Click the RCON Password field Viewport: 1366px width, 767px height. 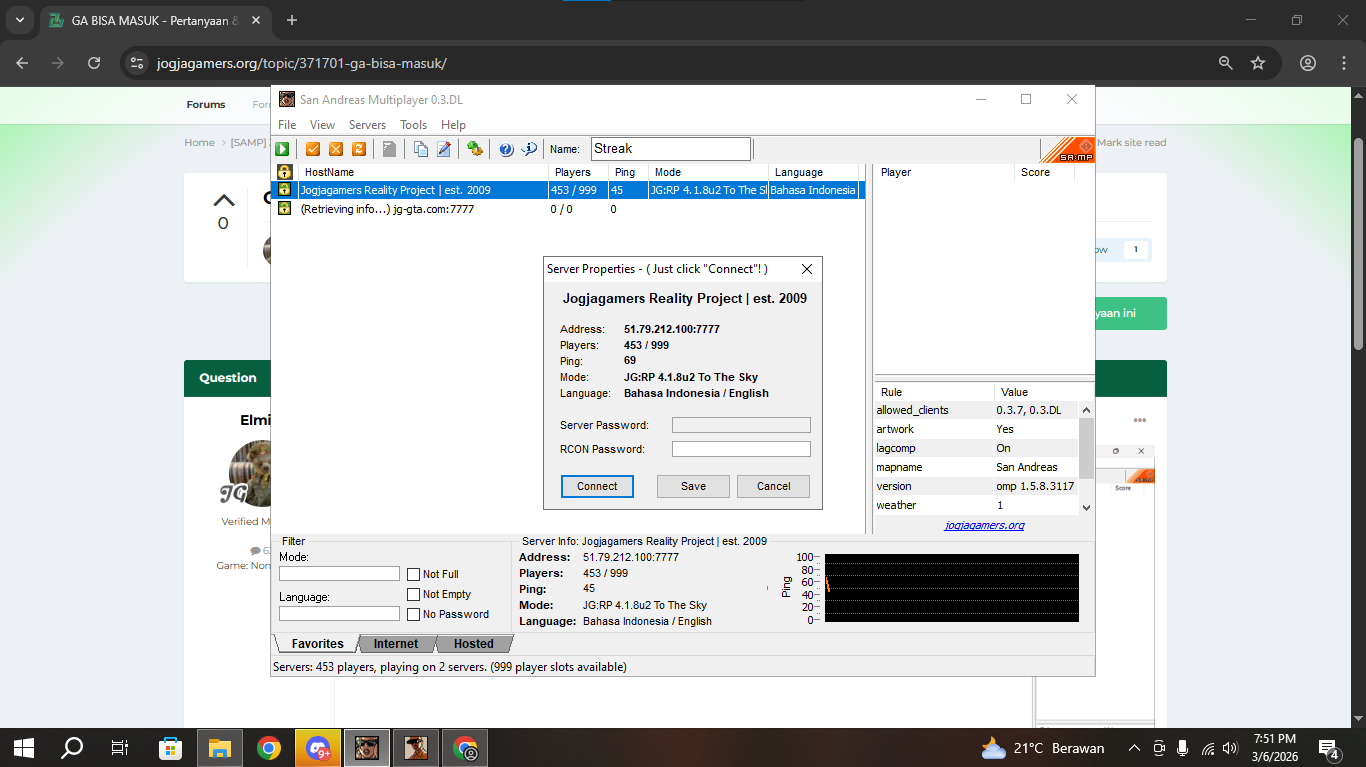741,449
